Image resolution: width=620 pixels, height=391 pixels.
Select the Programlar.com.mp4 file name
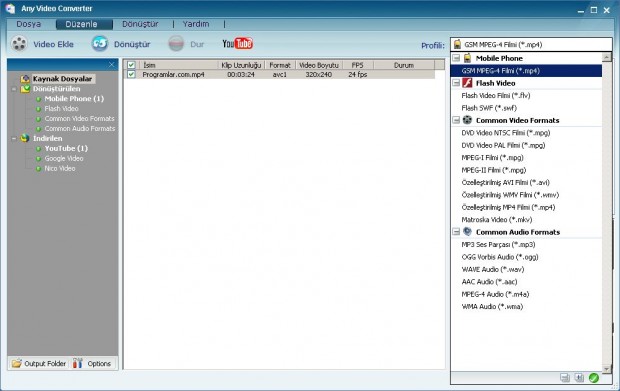[x=173, y=74]
